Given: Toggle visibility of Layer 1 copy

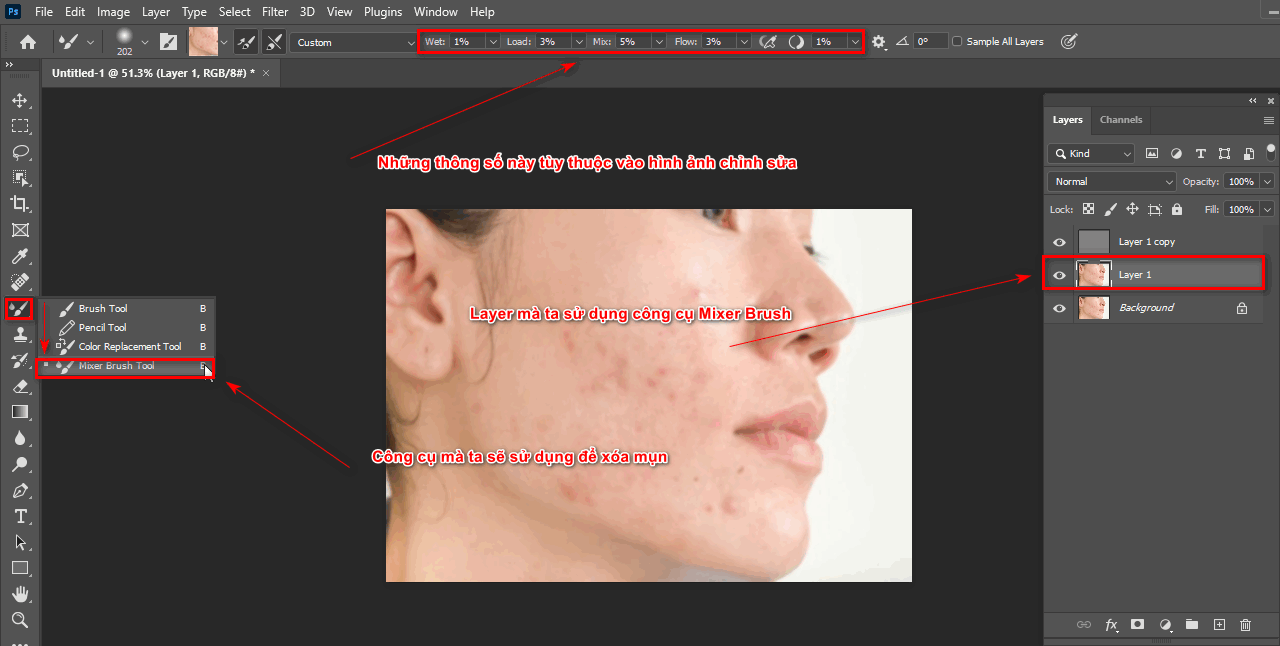Looking at the screenshot, I should pyautogui.click(x=1058, y=241).
